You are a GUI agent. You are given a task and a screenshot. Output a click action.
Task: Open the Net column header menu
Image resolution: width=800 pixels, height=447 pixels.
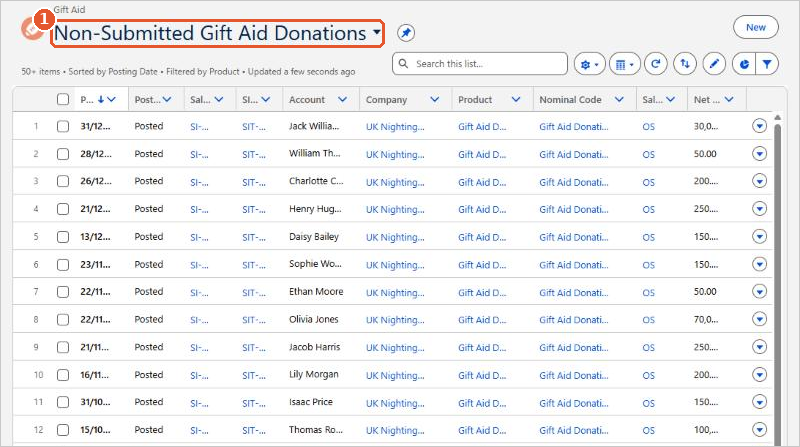[729, 100]
